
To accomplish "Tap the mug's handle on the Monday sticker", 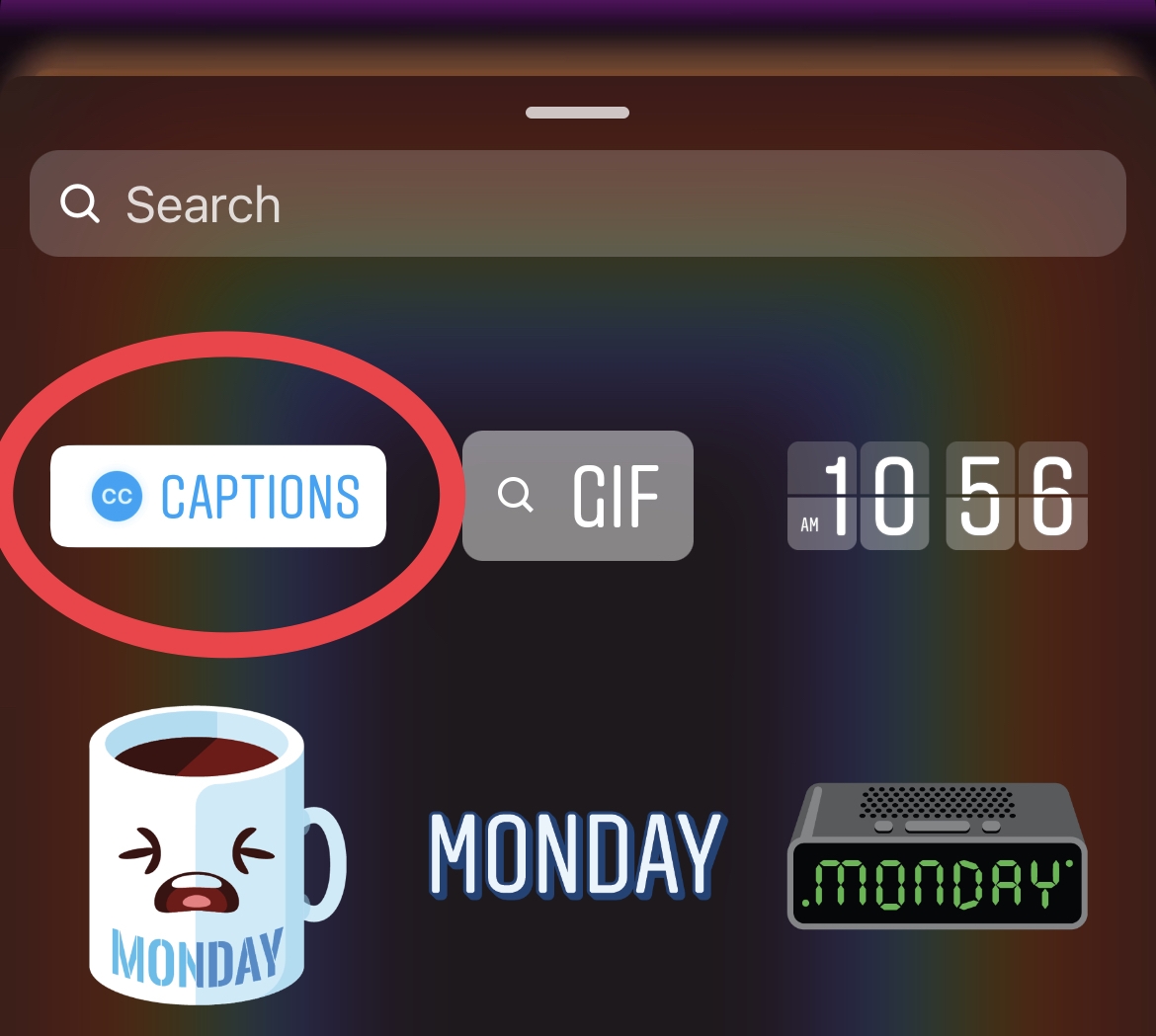I will (325, 863).
